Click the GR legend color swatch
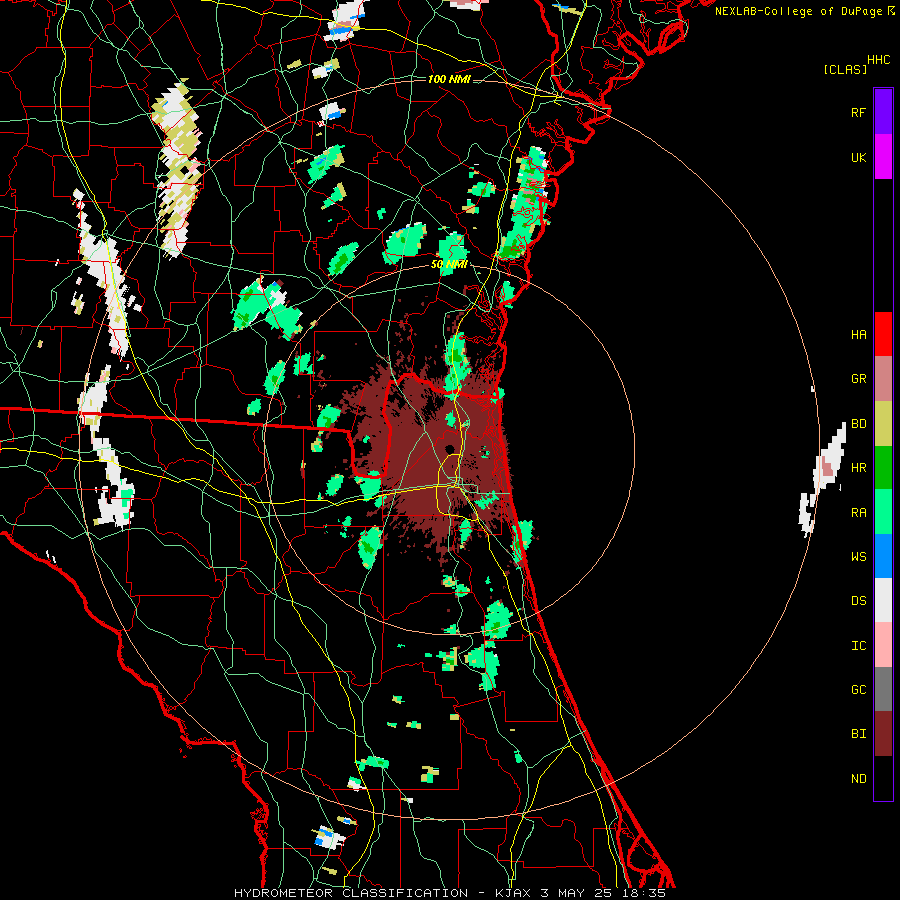 click(x=883, y=379)
